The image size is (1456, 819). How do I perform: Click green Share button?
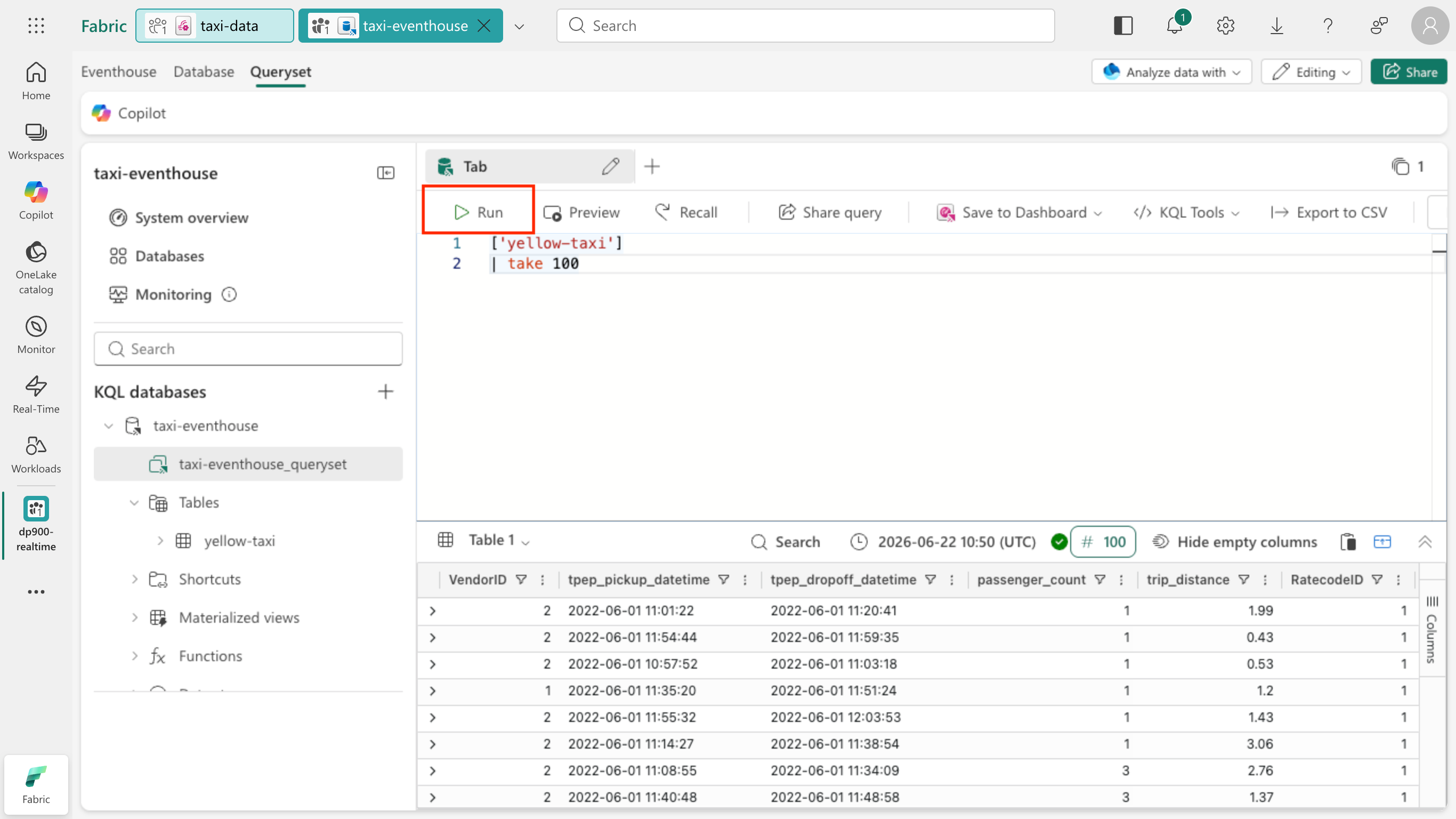point(1409,72)
